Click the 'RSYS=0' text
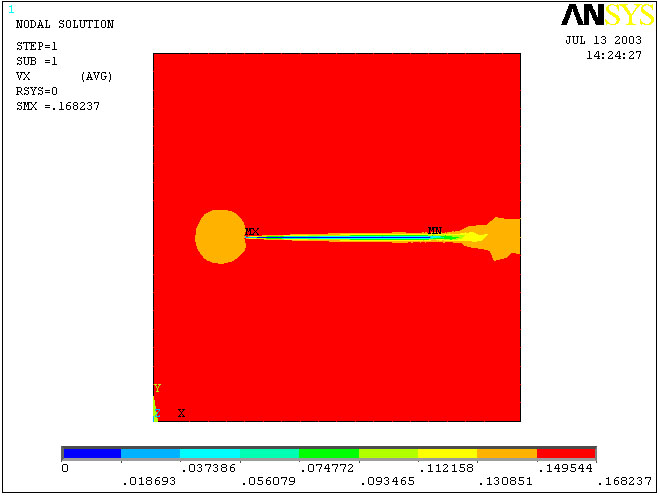 pyautogui.click(x=37, y=91)
